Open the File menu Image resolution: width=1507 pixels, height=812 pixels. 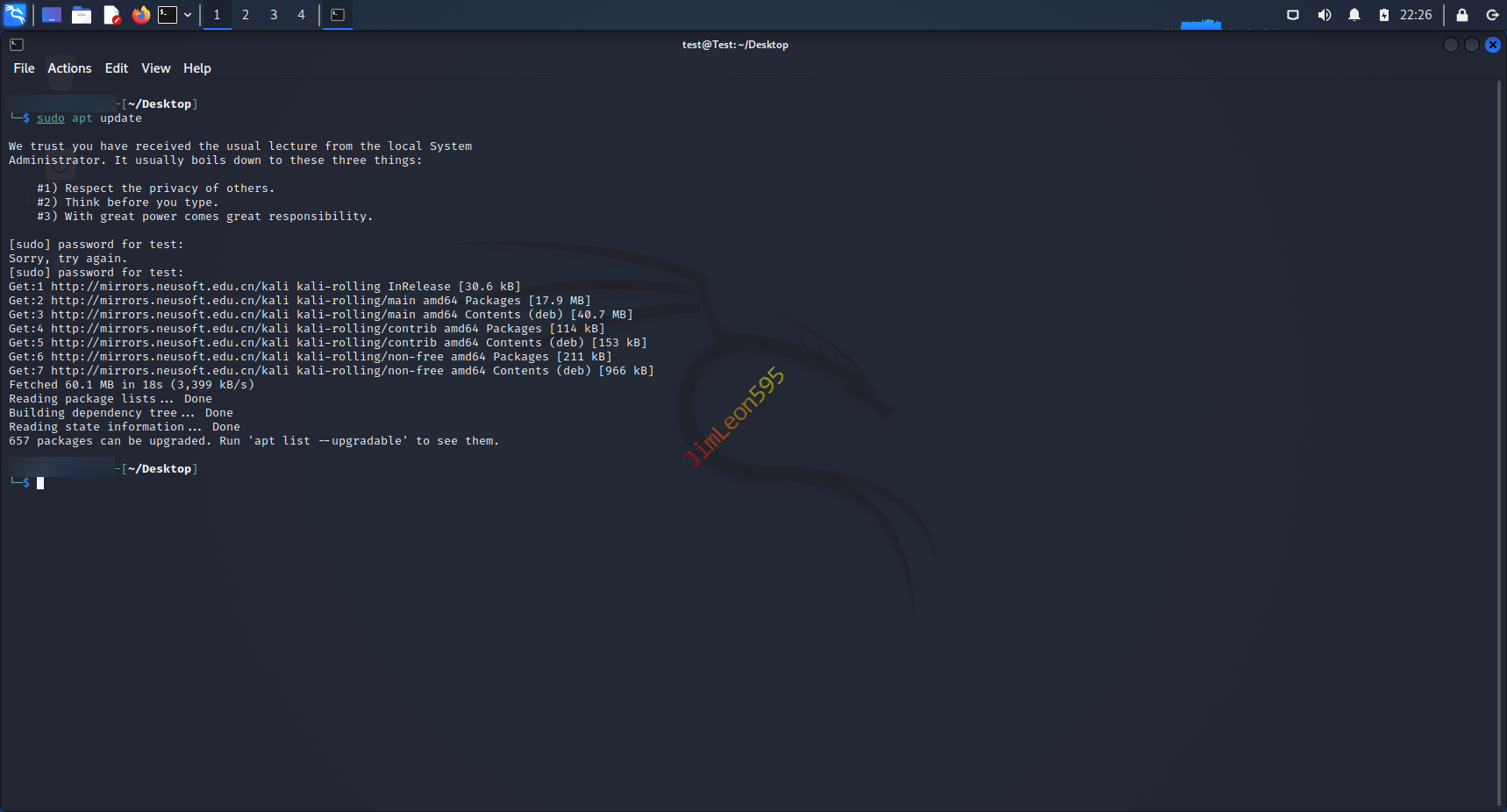(x=24, y=68)
